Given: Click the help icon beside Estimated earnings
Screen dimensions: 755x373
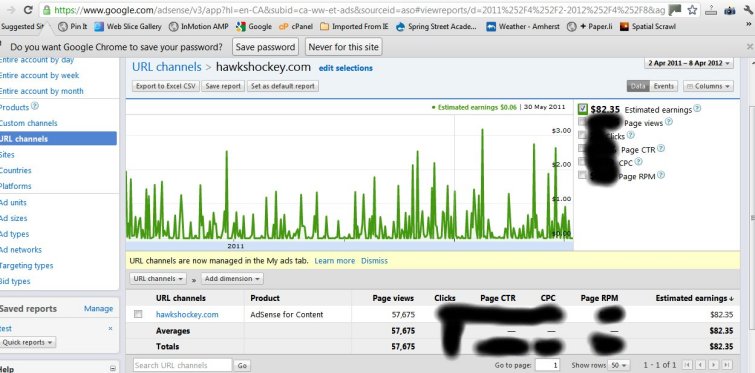Looking at the screenshot, I should click(x=697, y=109).
